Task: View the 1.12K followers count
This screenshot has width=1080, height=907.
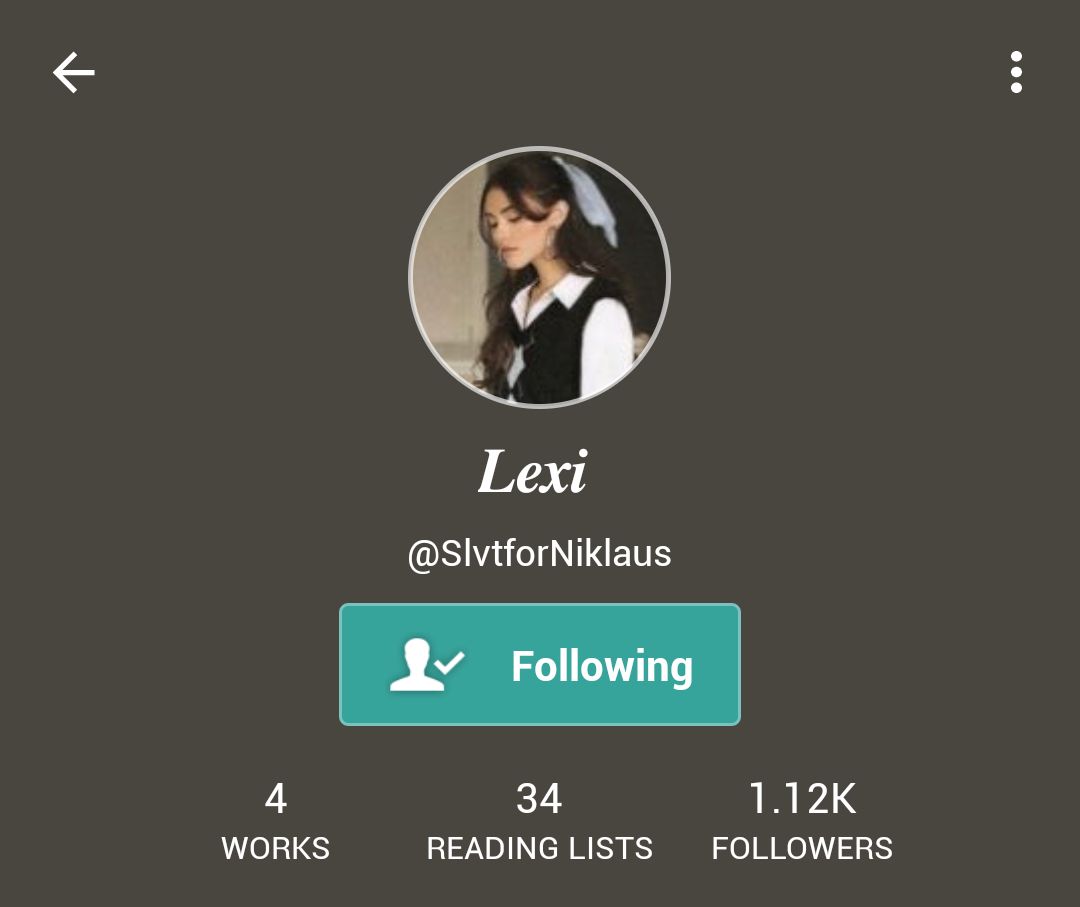Action: tap(802, 799)
